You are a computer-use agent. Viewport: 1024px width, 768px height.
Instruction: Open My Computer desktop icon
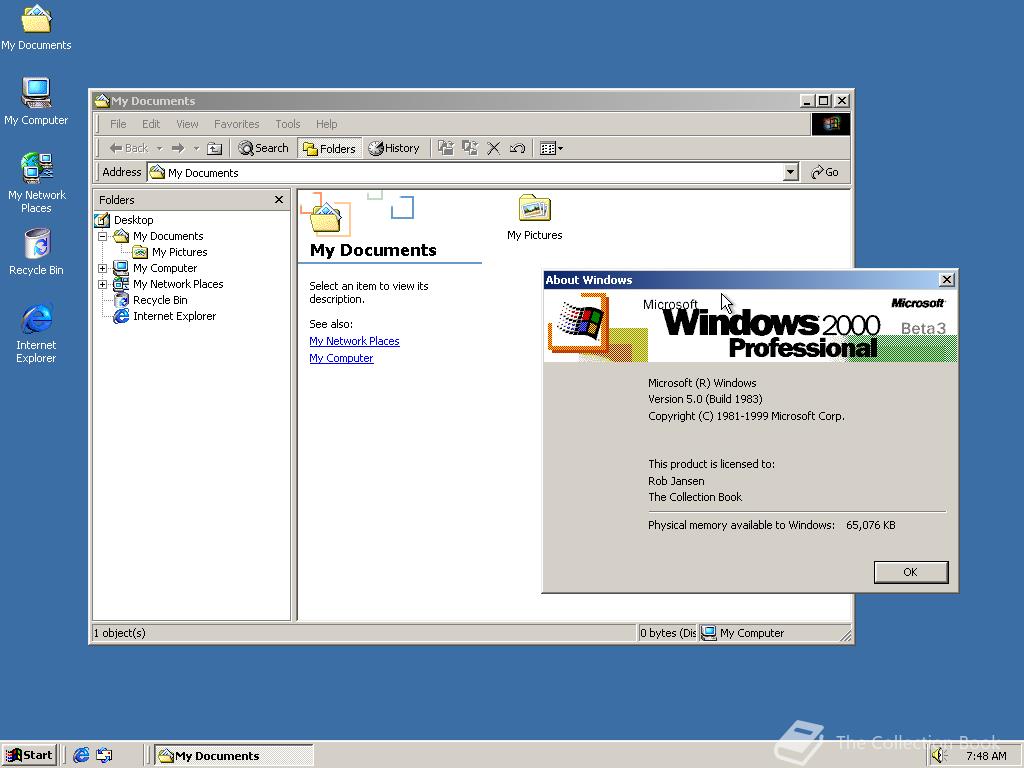(36, 101)
